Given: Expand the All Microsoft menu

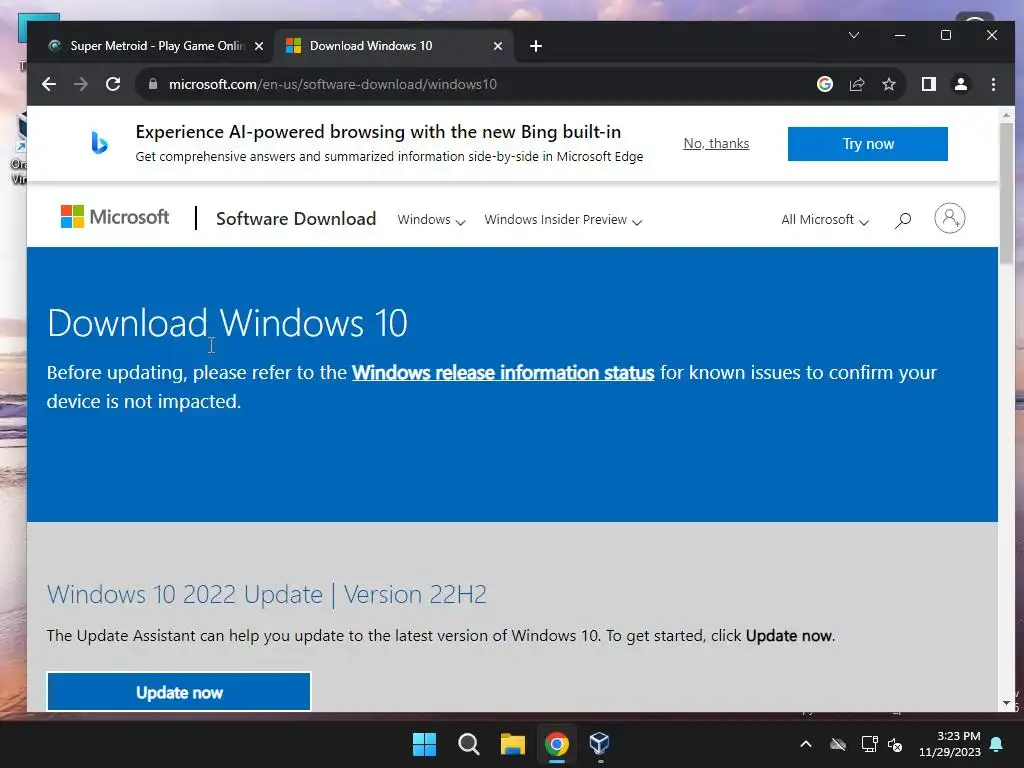Looking at the screenshot, I should [825, 220].
